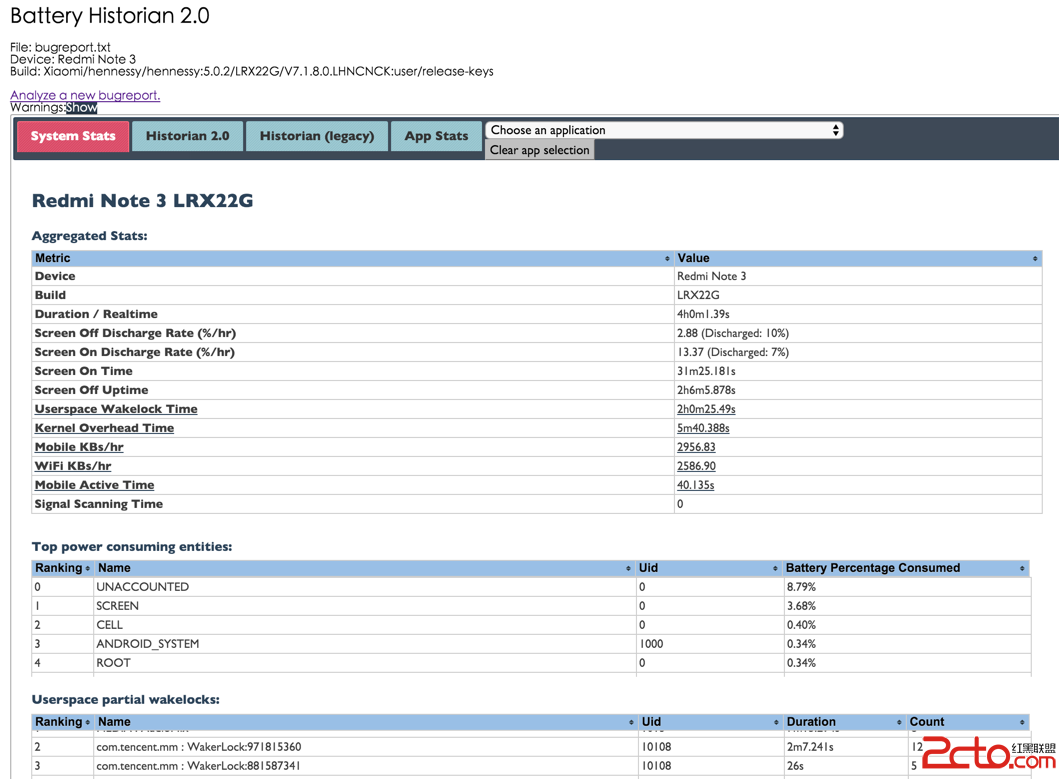Click the 40.135s mobile active value

tap(695, 484)
